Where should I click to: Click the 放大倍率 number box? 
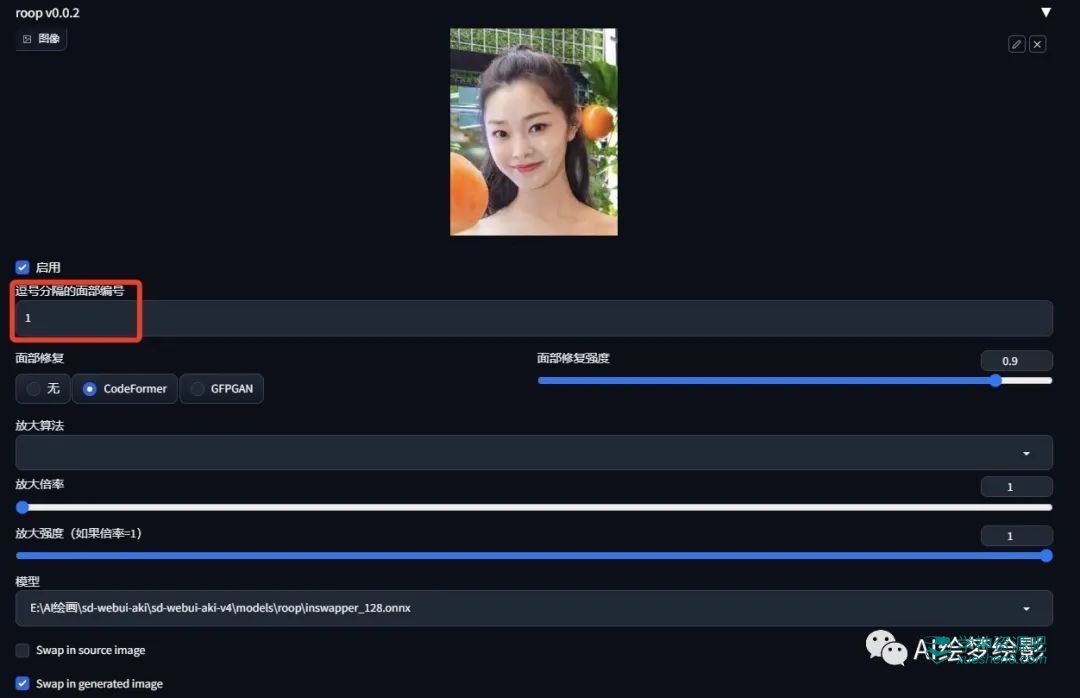(x=1016, y=487)
